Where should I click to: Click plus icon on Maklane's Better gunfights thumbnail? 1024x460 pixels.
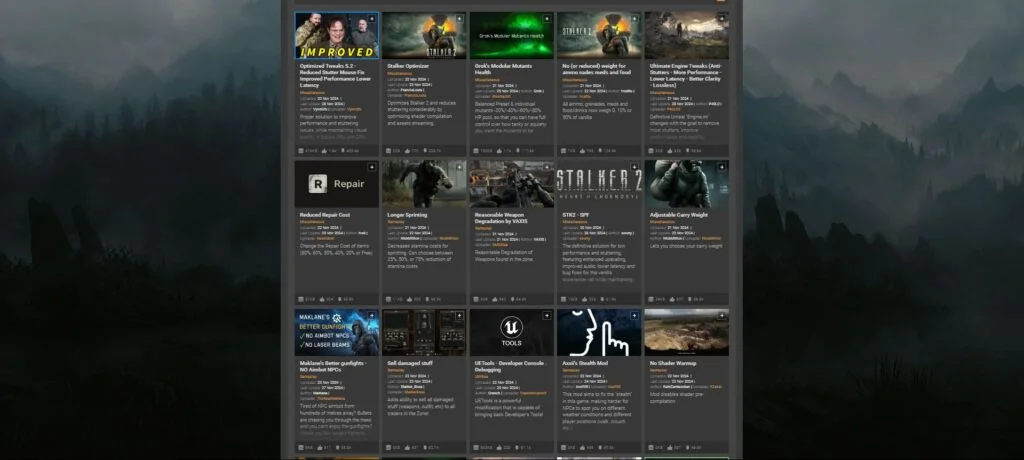(x=372, y=316)
